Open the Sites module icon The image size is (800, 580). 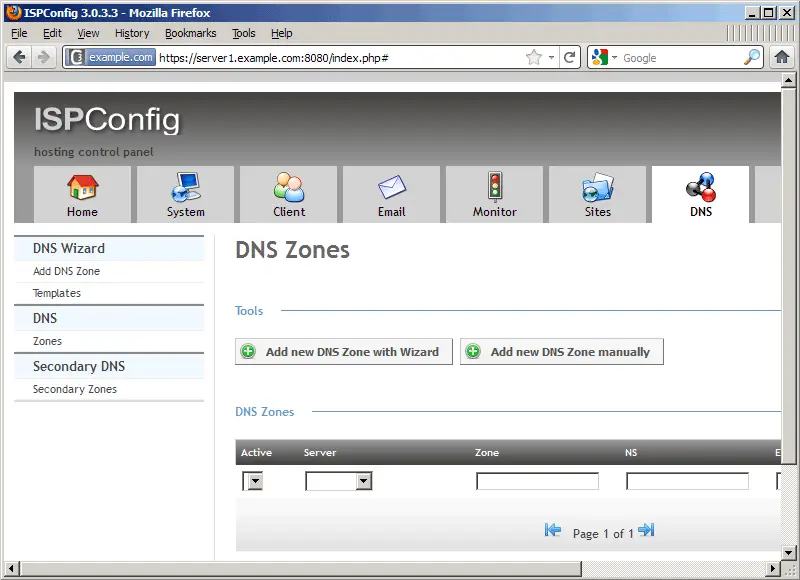[597, 187]
